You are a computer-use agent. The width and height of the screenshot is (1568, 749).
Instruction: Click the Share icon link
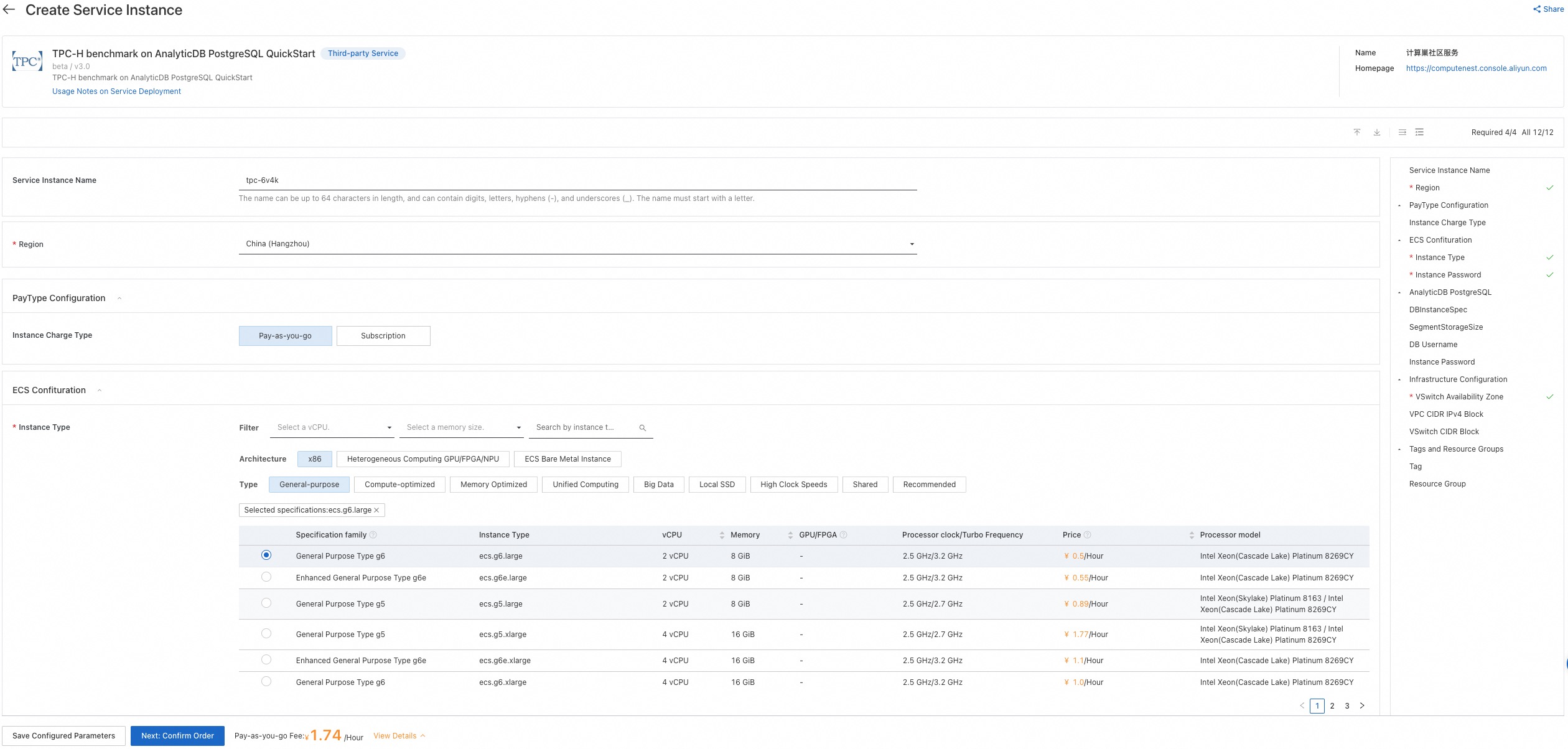(1547, 9)
